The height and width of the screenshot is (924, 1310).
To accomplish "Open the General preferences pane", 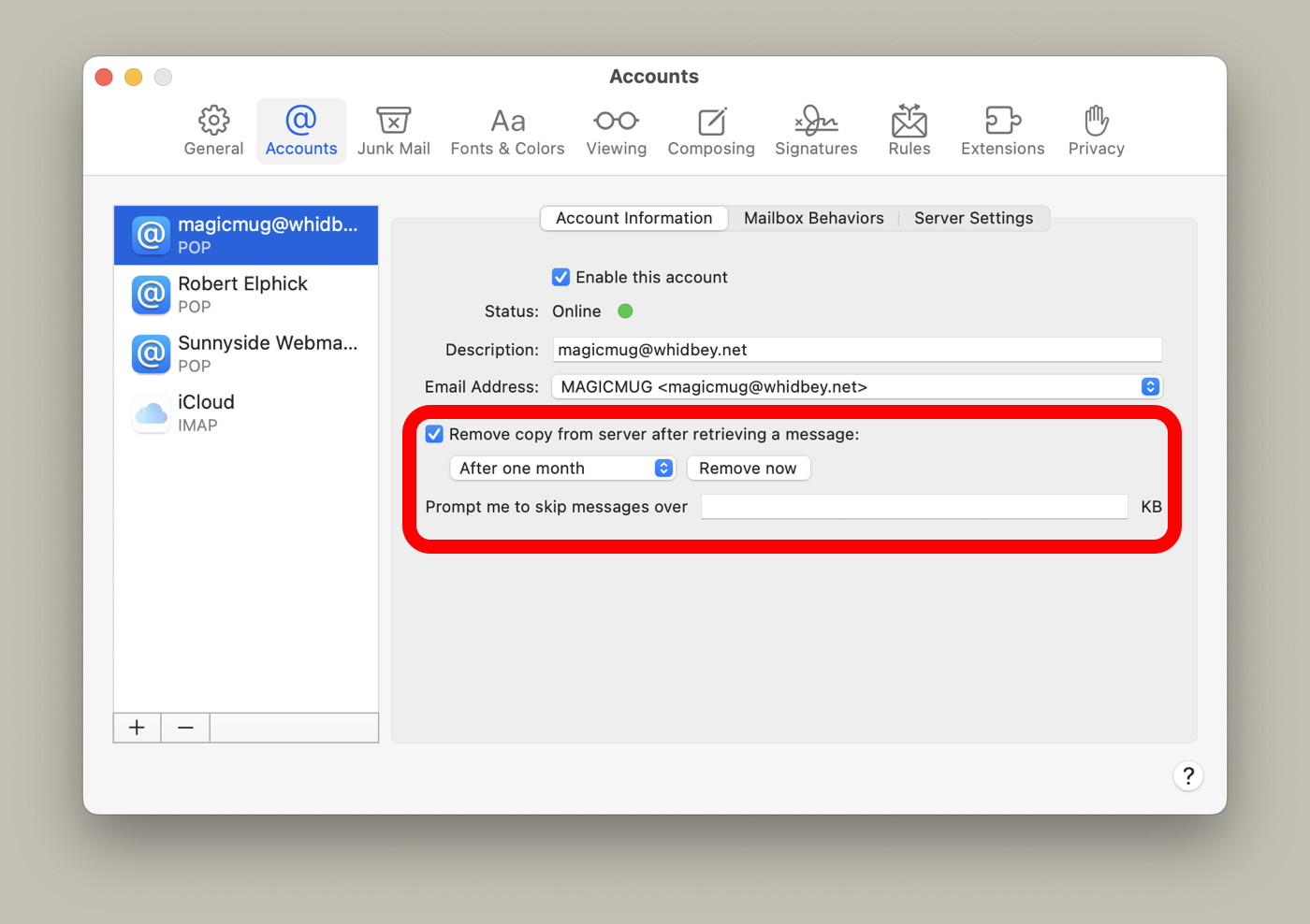I will pos(212,131).
